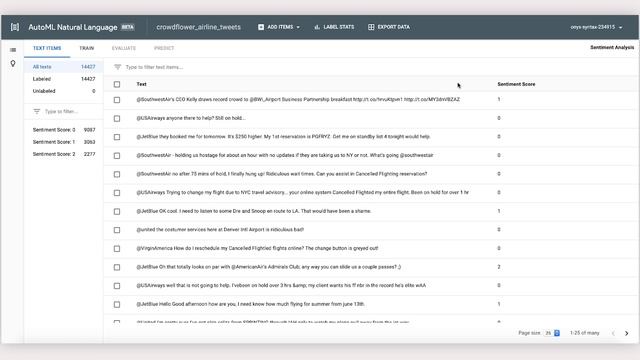Filter by Sentiment Score: 0
The height and width of the screenshot is (360, 640).
64,130
